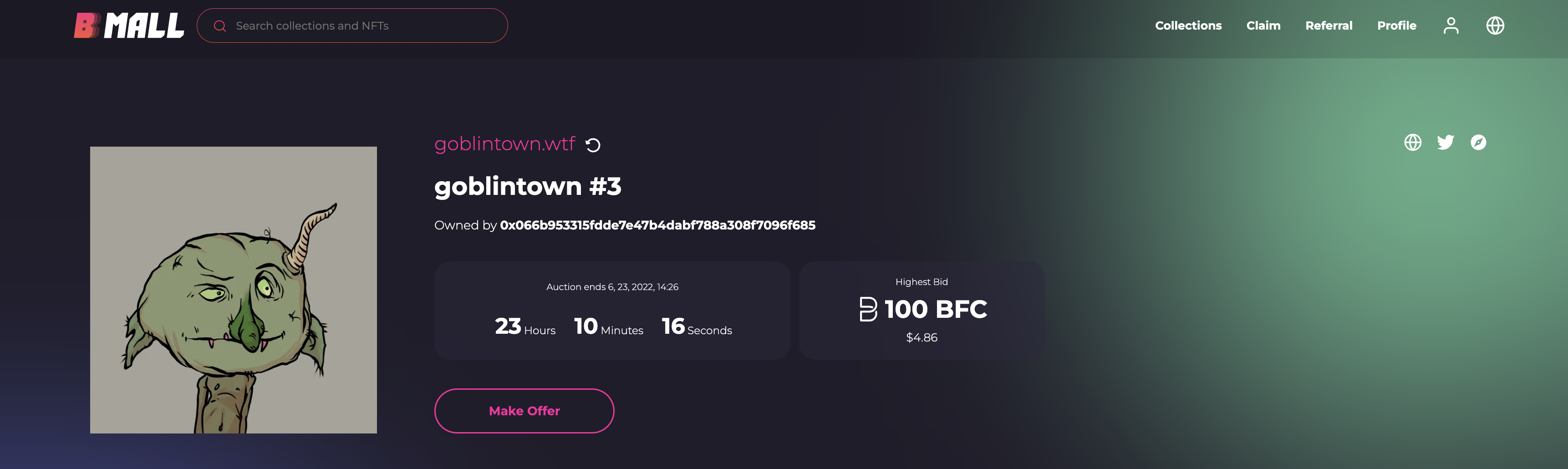Viewport: 1568px width, 469px height.
Task: Click the compass explorer icon
Action: click(x=1478, y=142)
